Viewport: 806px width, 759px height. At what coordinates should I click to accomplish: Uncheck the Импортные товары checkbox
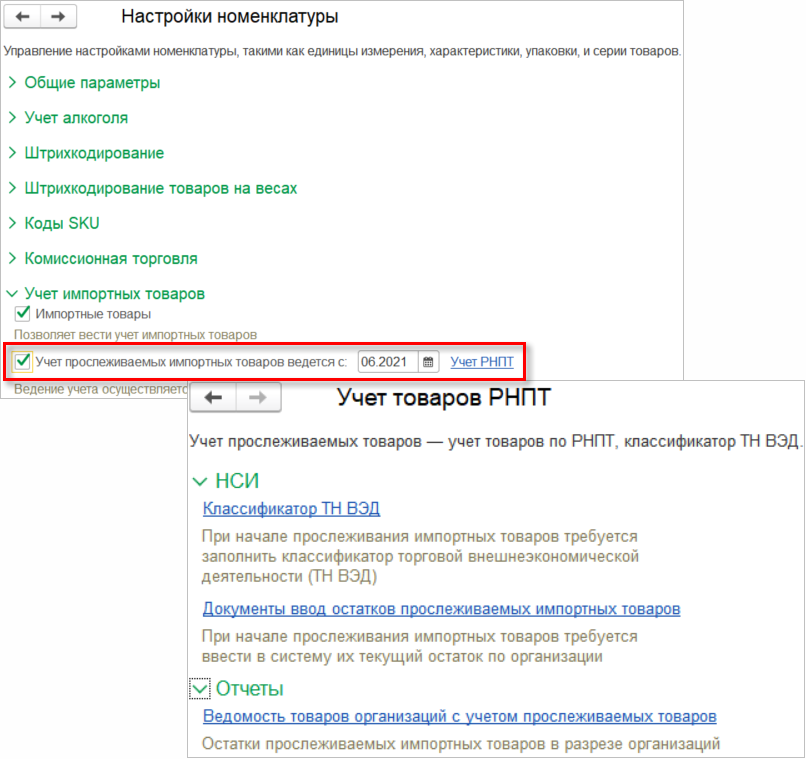click(22, 314)
